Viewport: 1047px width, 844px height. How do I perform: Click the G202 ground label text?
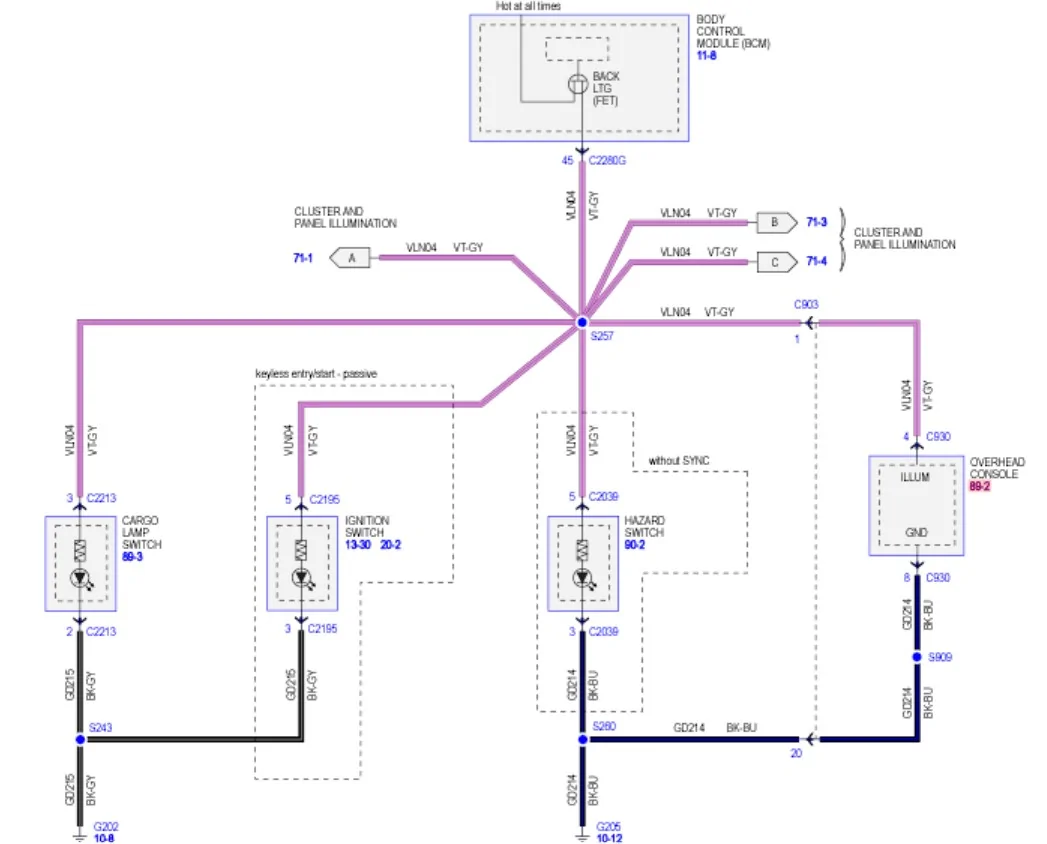106,827
